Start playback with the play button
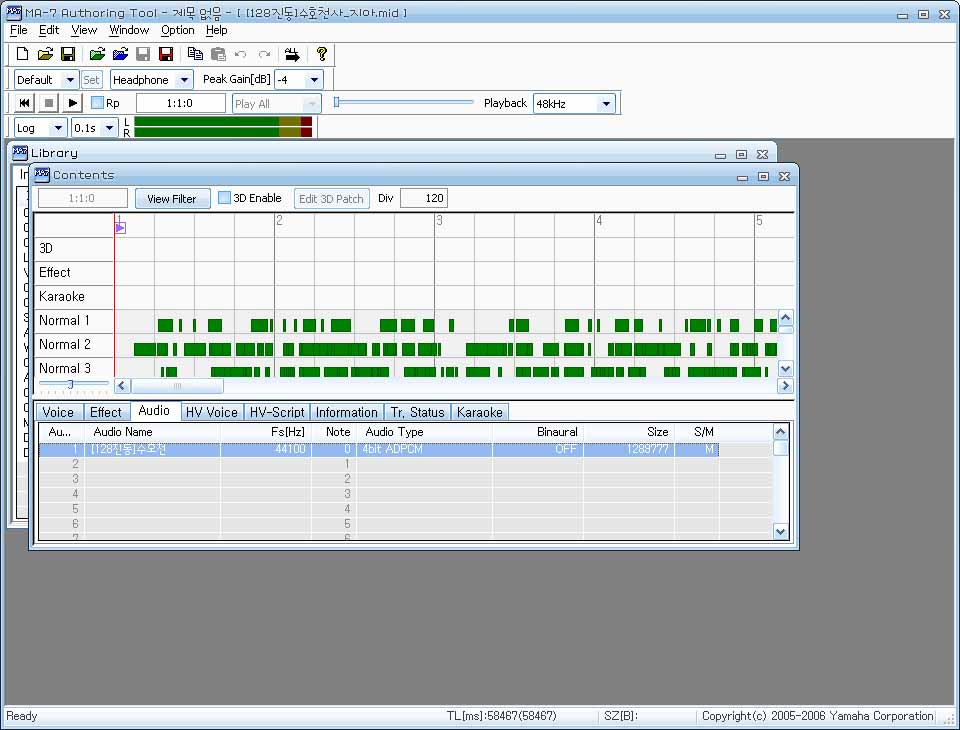This screenshot has width=960, height=730. (72, 103)
